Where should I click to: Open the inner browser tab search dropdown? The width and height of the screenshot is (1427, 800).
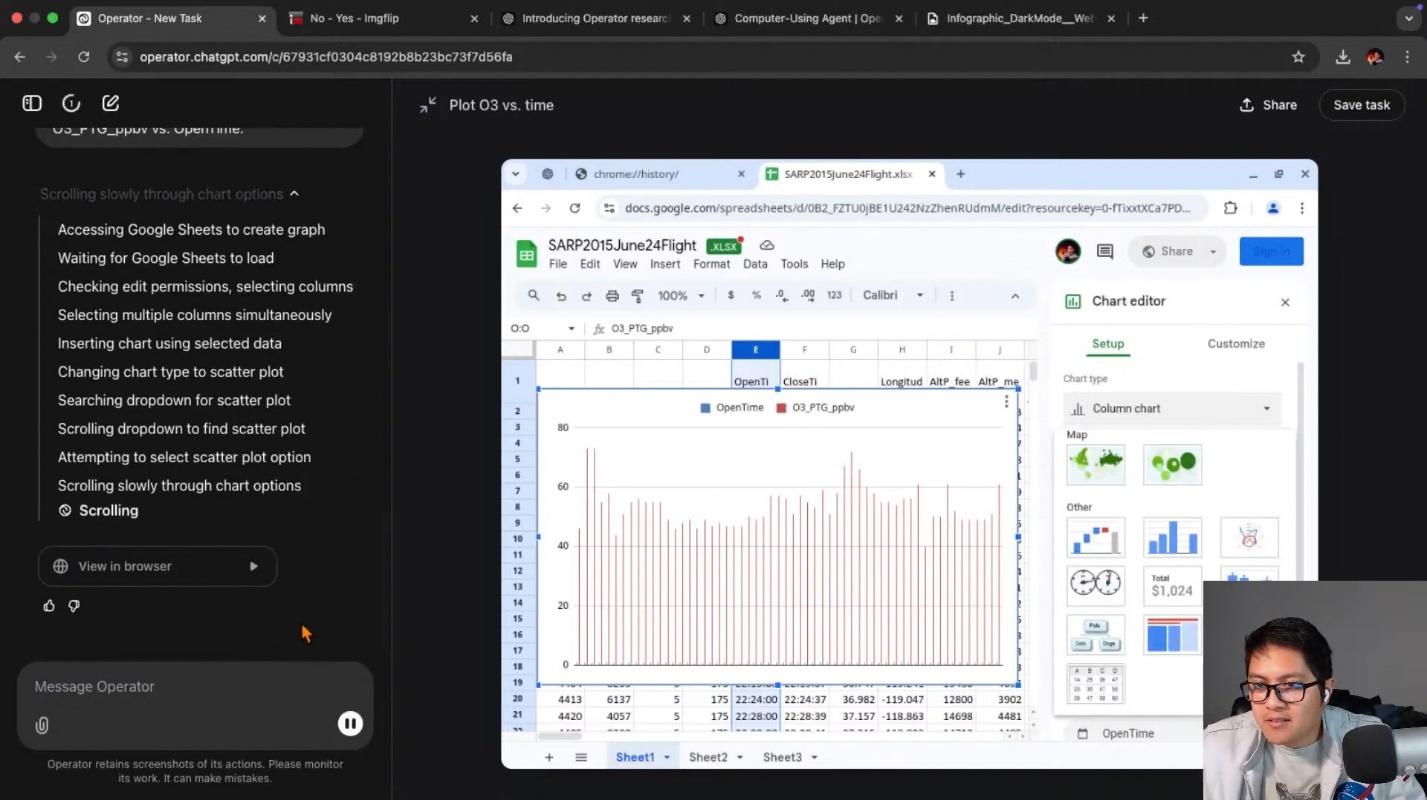tap(516, 174)
